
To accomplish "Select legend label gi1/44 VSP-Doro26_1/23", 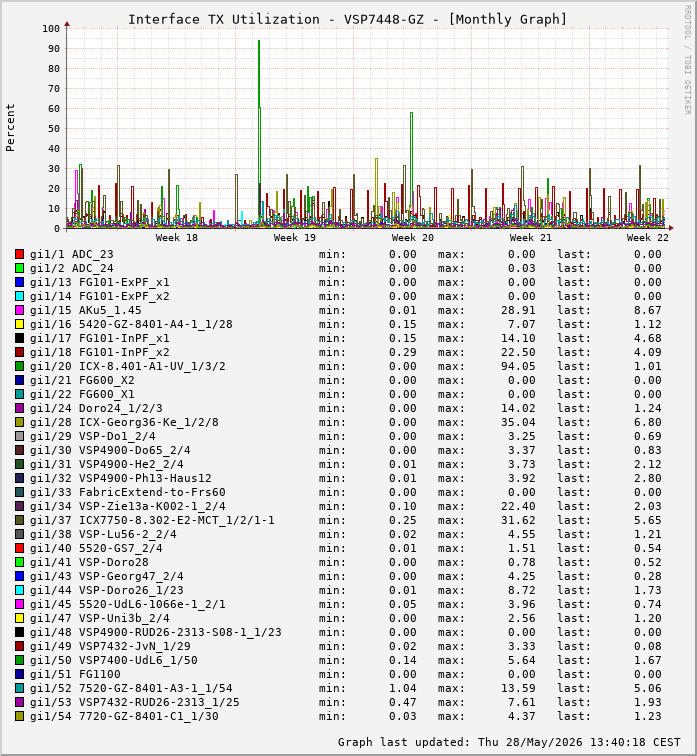I will click(107, 590).
